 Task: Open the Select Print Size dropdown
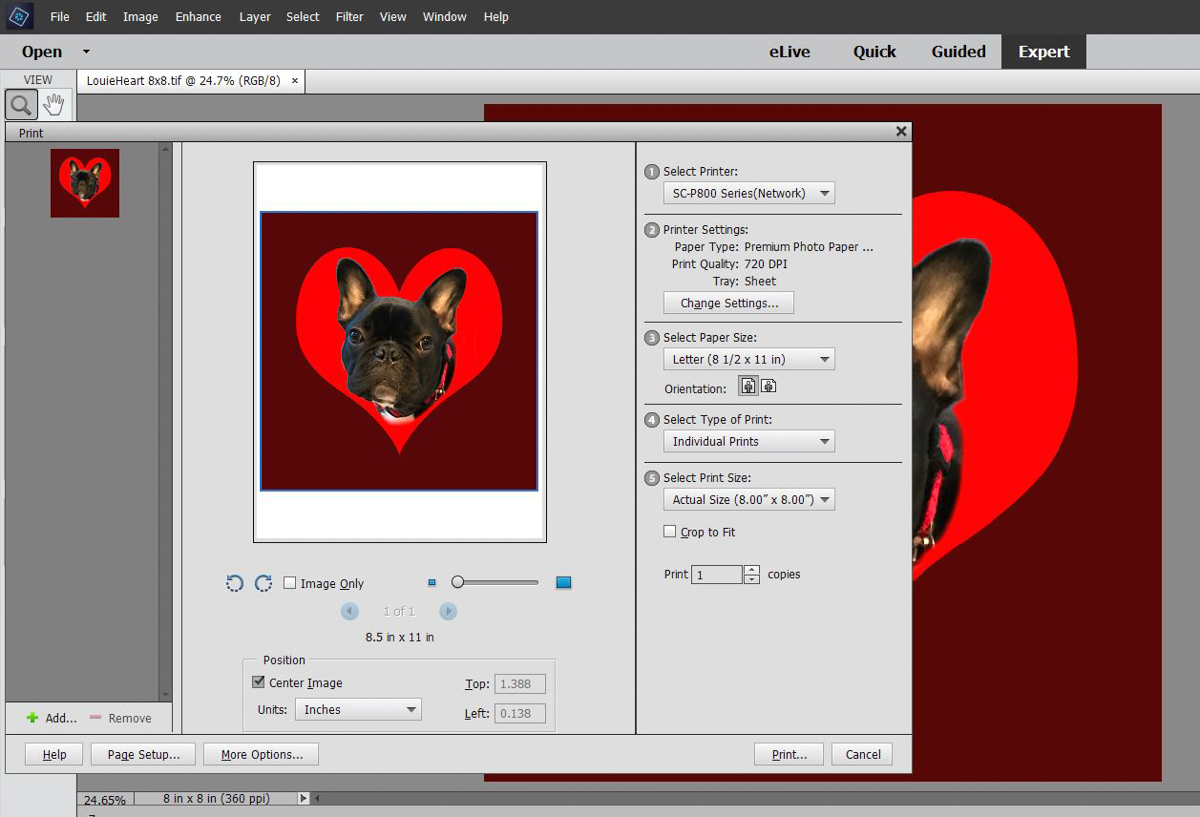coord(749,499)
